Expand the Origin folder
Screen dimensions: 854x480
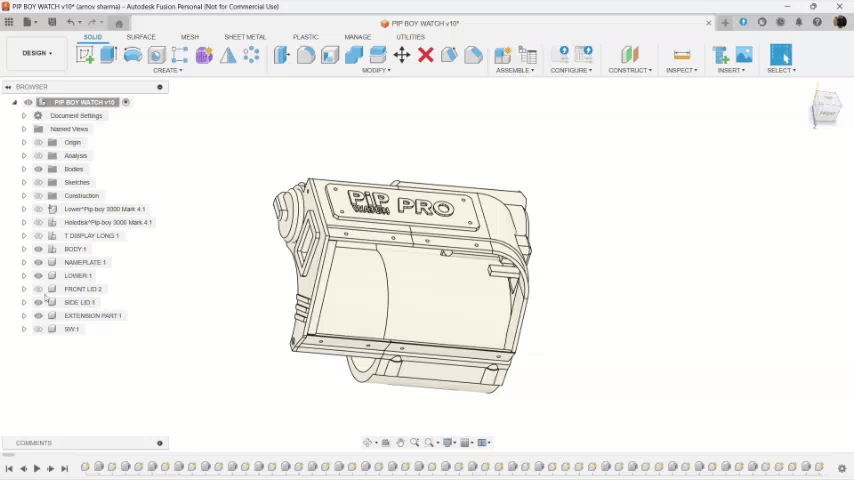click(24, 142)
